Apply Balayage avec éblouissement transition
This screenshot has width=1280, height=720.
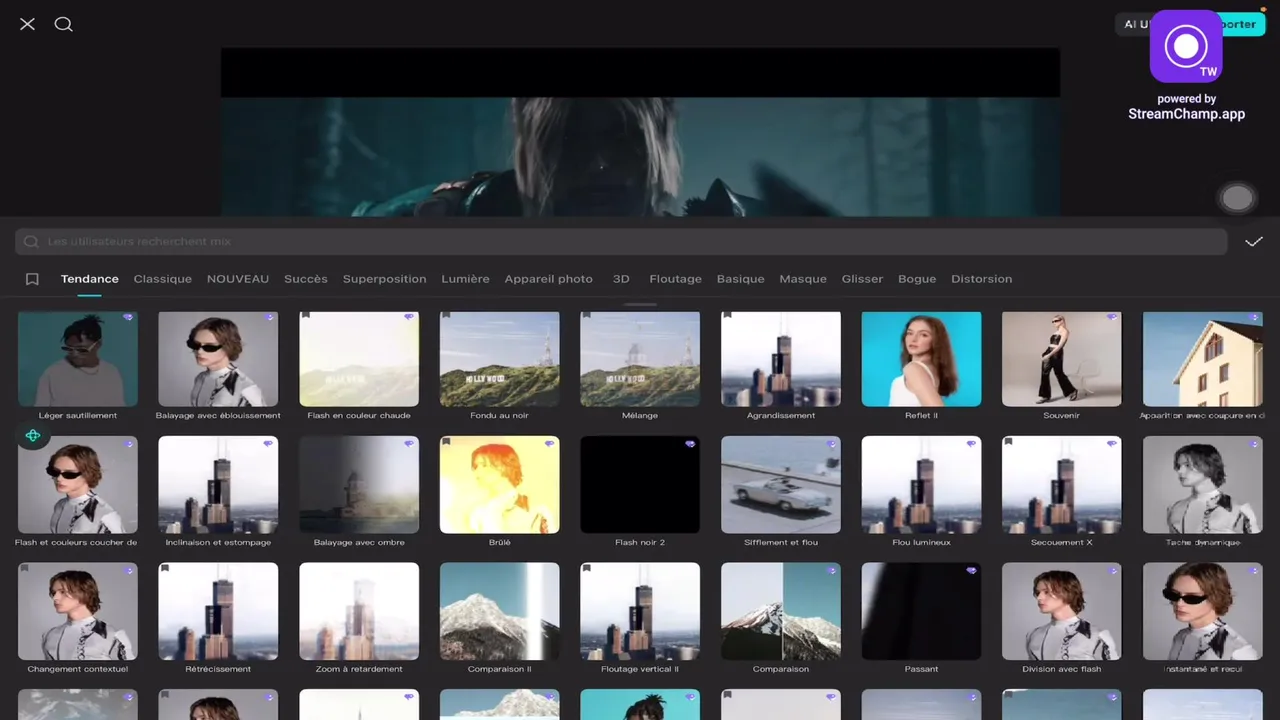coord(218,359)
